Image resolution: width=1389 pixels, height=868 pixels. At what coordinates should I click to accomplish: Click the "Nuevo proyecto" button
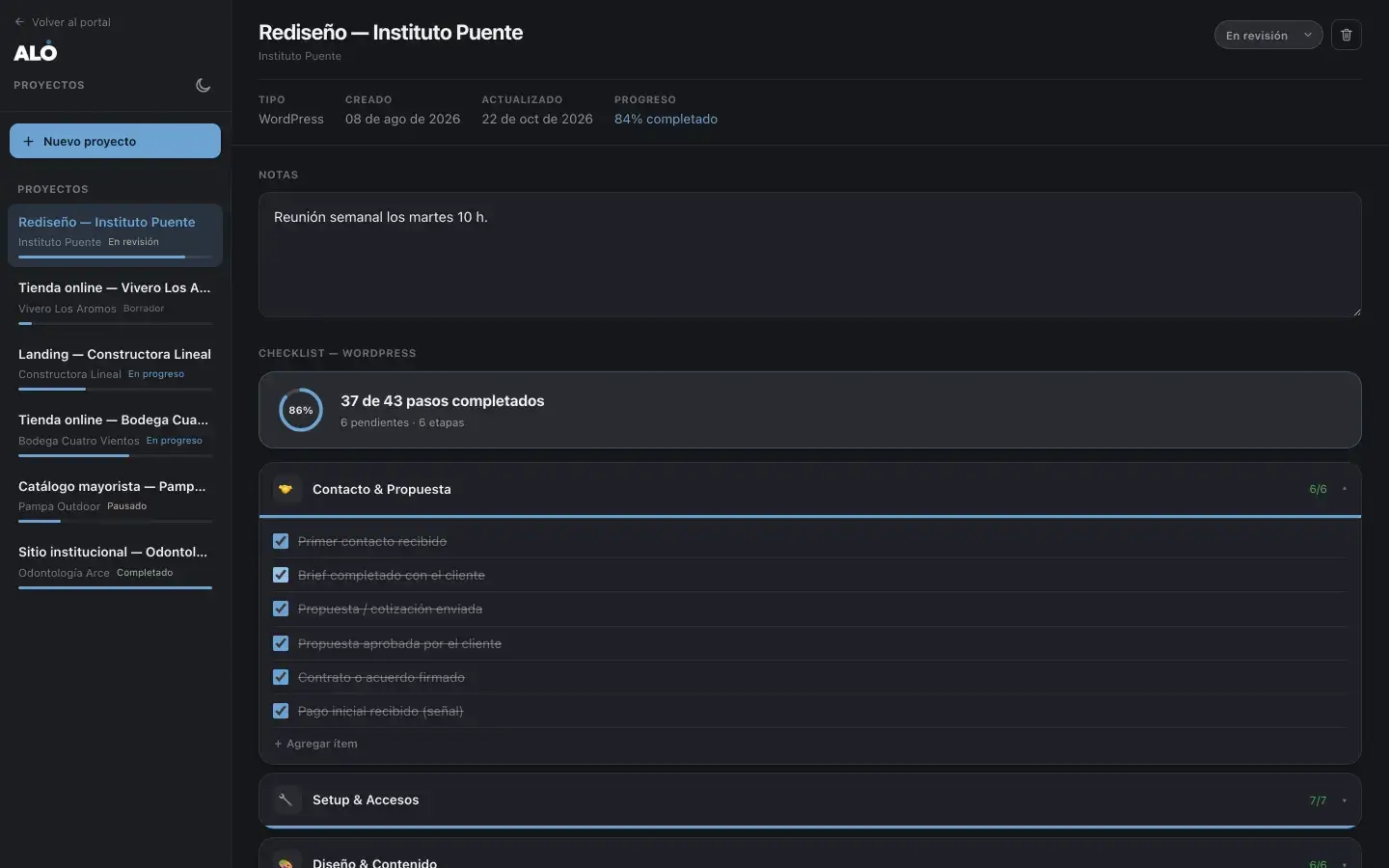115,141
